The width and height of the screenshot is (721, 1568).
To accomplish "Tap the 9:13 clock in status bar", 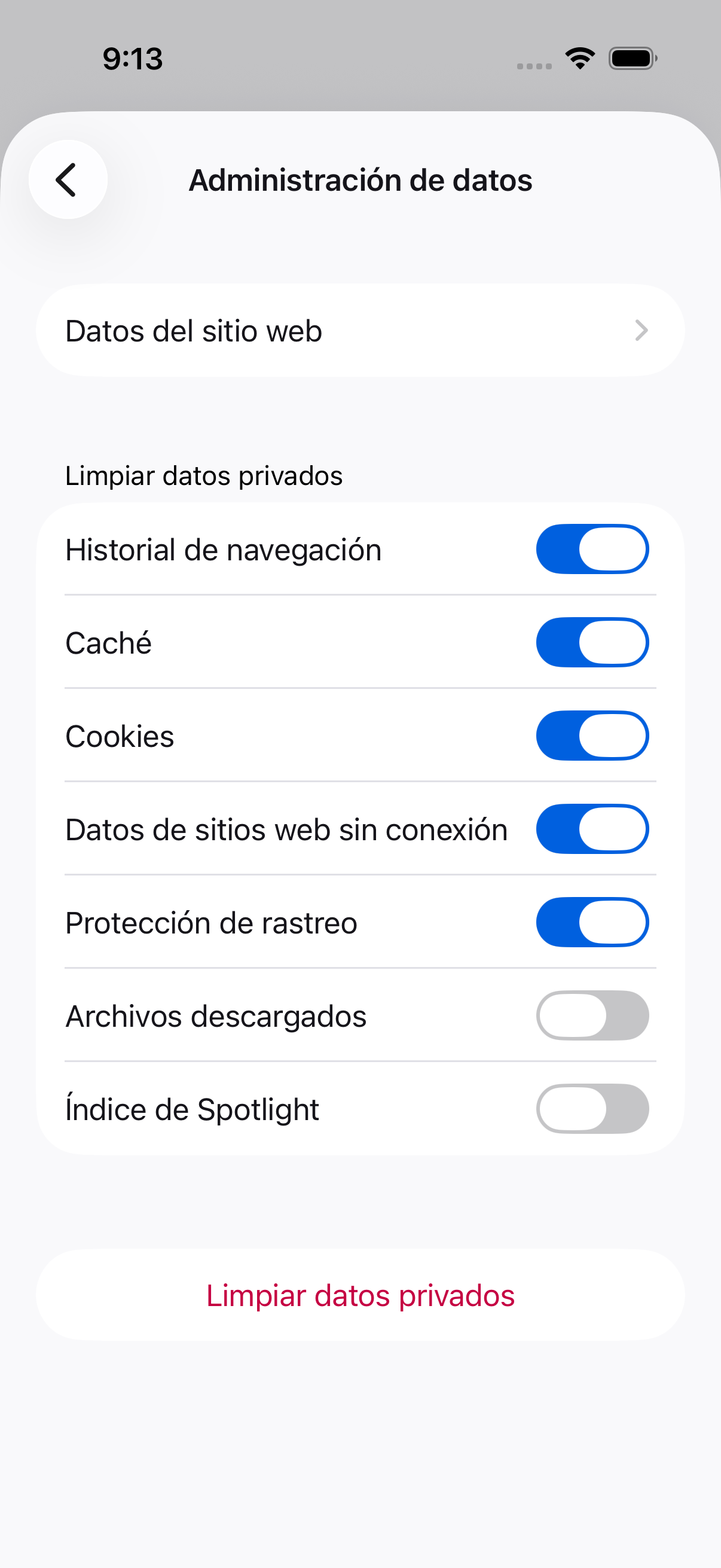I will click(x=133, y=59).
